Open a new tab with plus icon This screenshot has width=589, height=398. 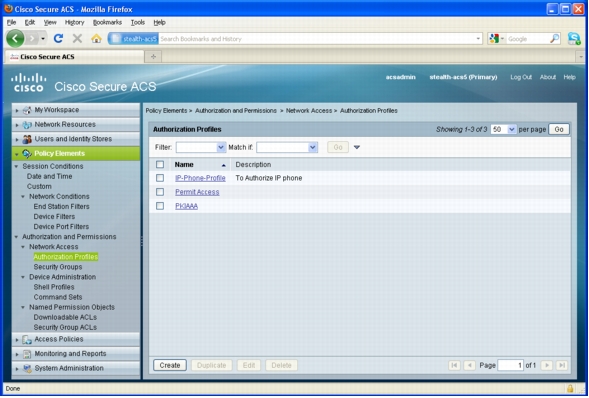pos(153,57)
